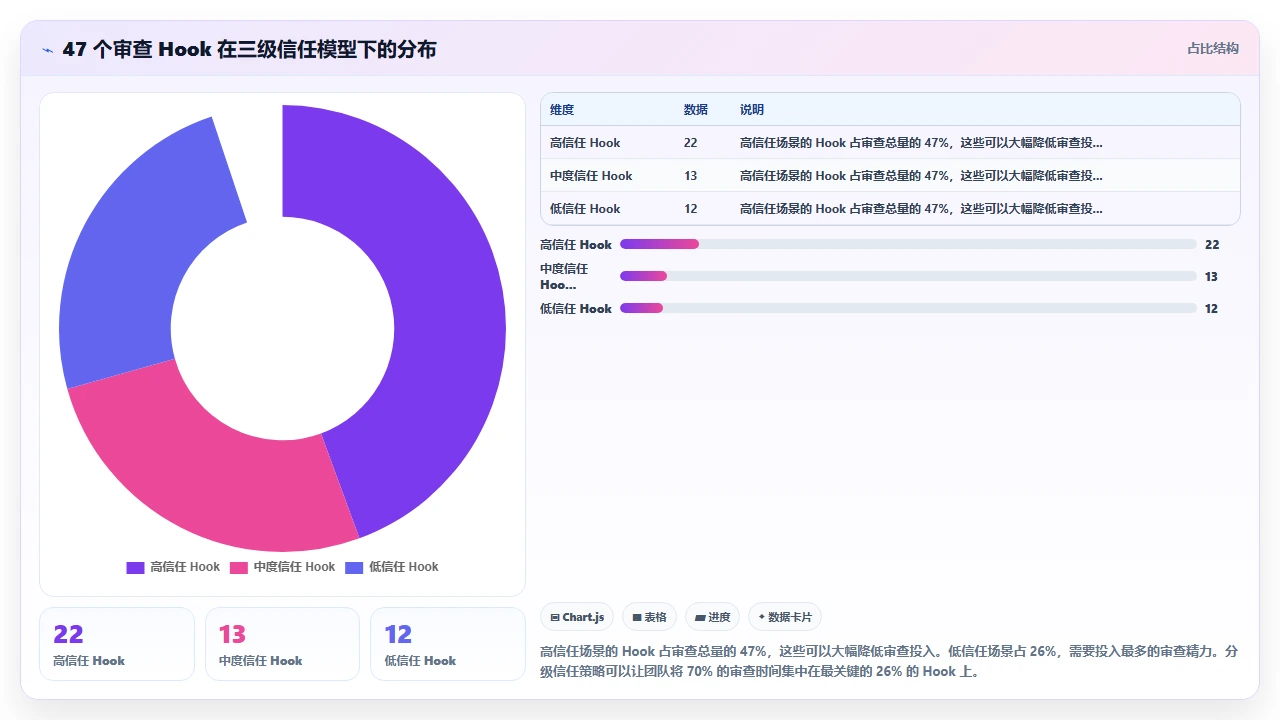Image resolution: width=1280 pixels, height=720 pixels.
Task: Click the 低信任 Hook row description text
Action: 921,209
